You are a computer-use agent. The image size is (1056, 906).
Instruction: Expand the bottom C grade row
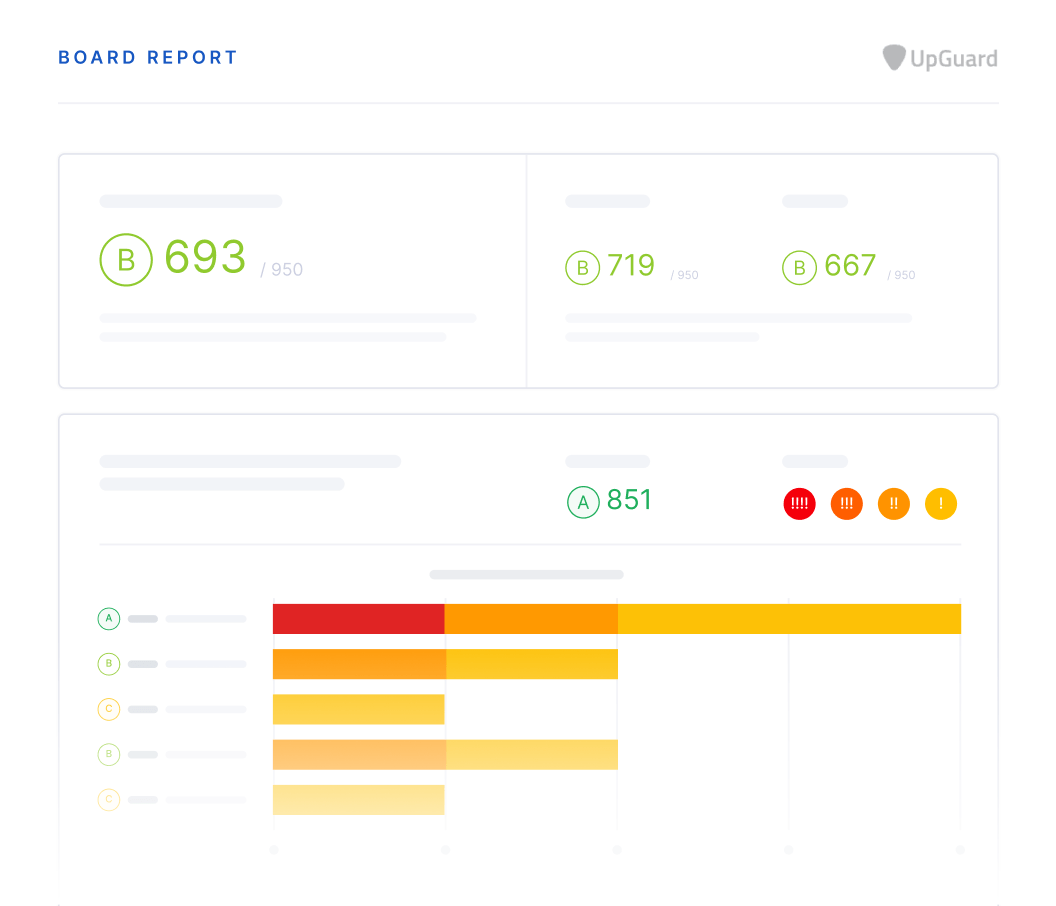[108, 800]
